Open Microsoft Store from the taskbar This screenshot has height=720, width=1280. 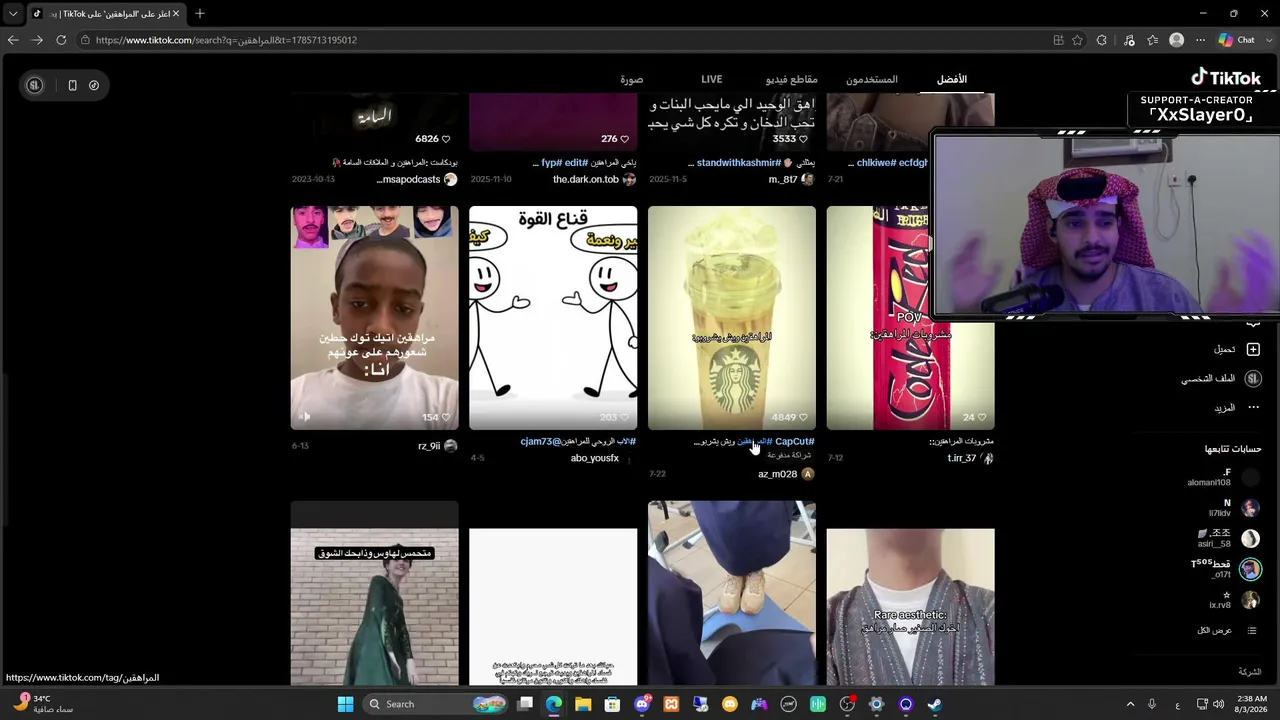(612, 704)
